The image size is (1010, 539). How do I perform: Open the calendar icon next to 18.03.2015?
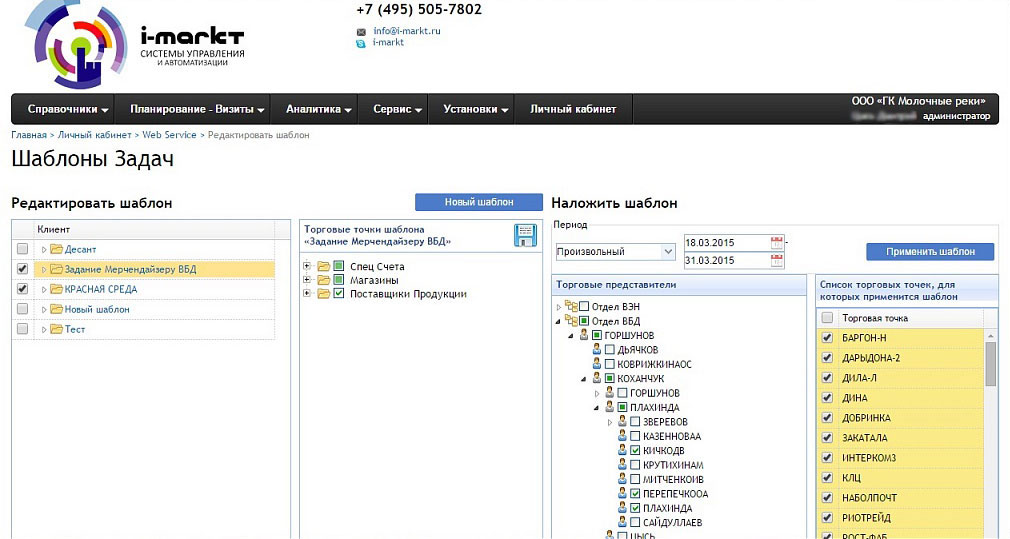click(777, 243)
